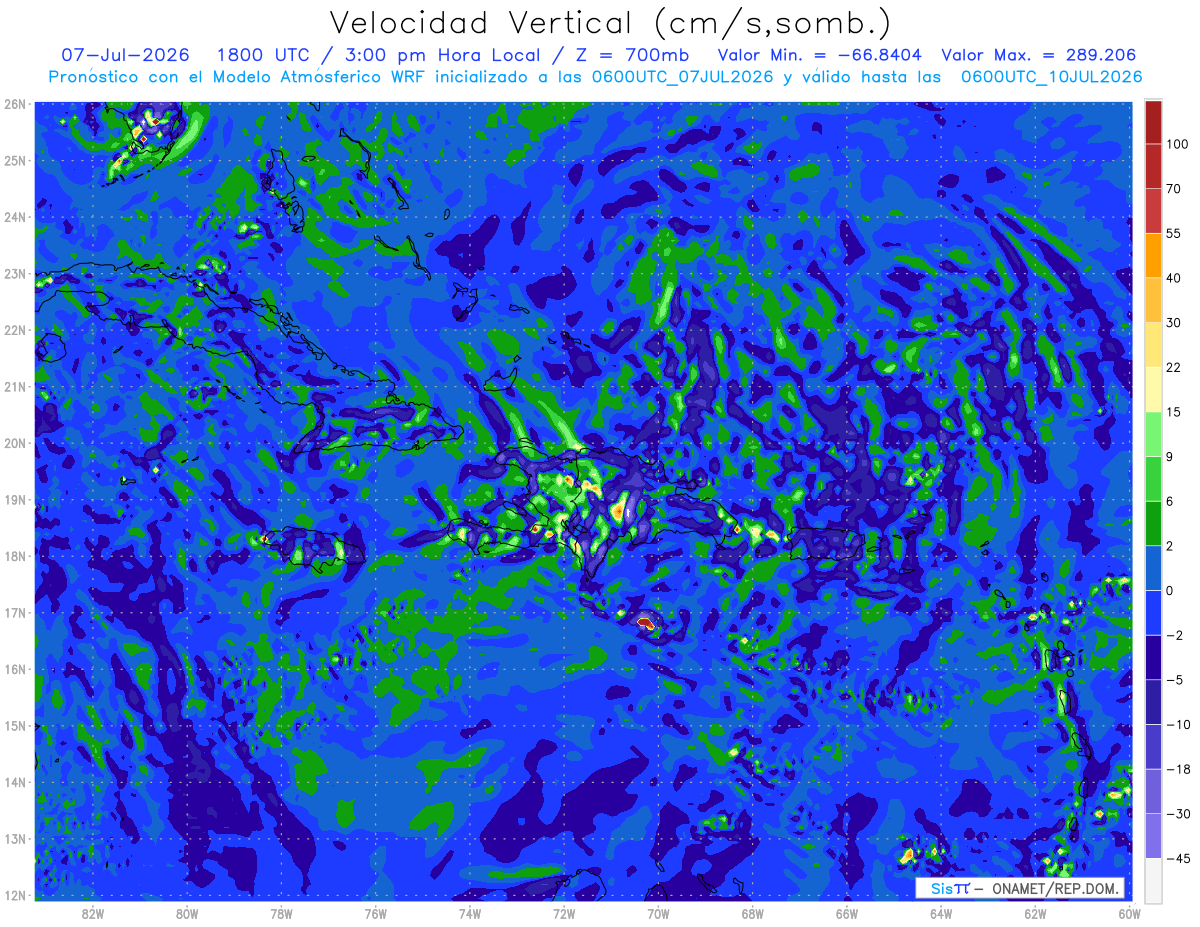Screen dimensions: 1200x927
Task: Click the '82W' longitude label
Action: [x=93, y=913]
